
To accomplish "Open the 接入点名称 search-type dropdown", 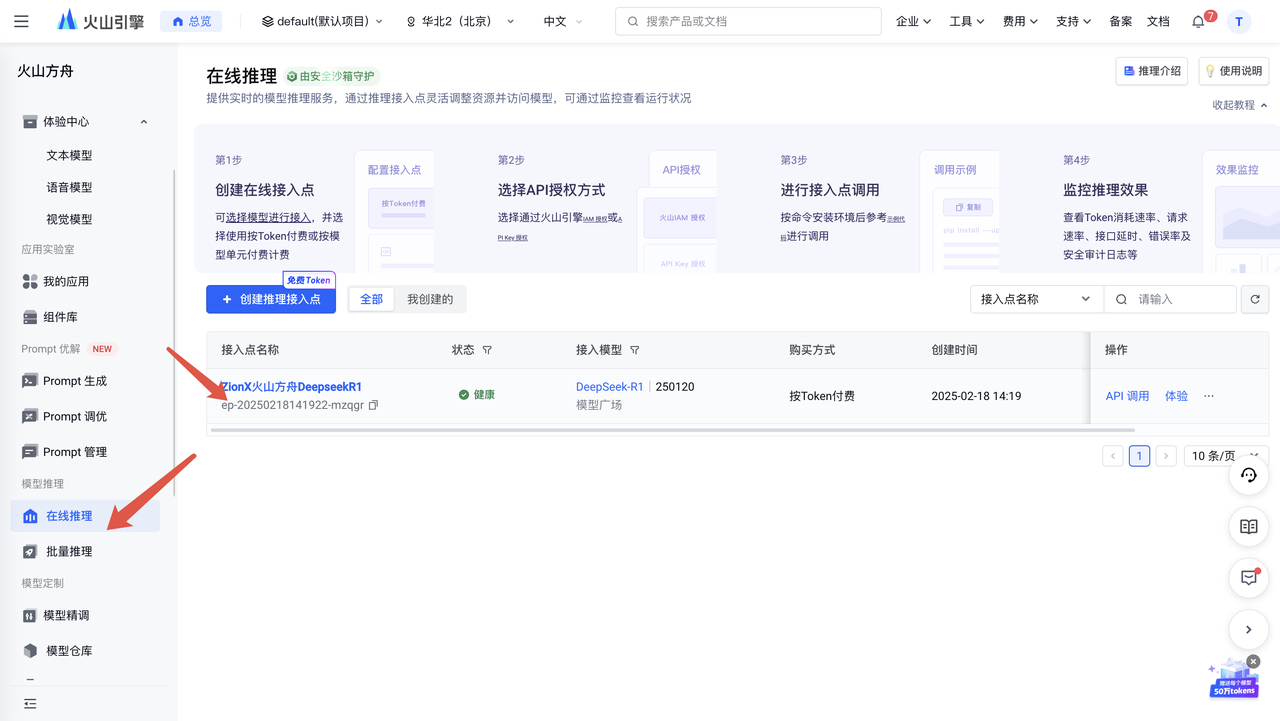I will pyautogui.click(x=1037, y=299).
